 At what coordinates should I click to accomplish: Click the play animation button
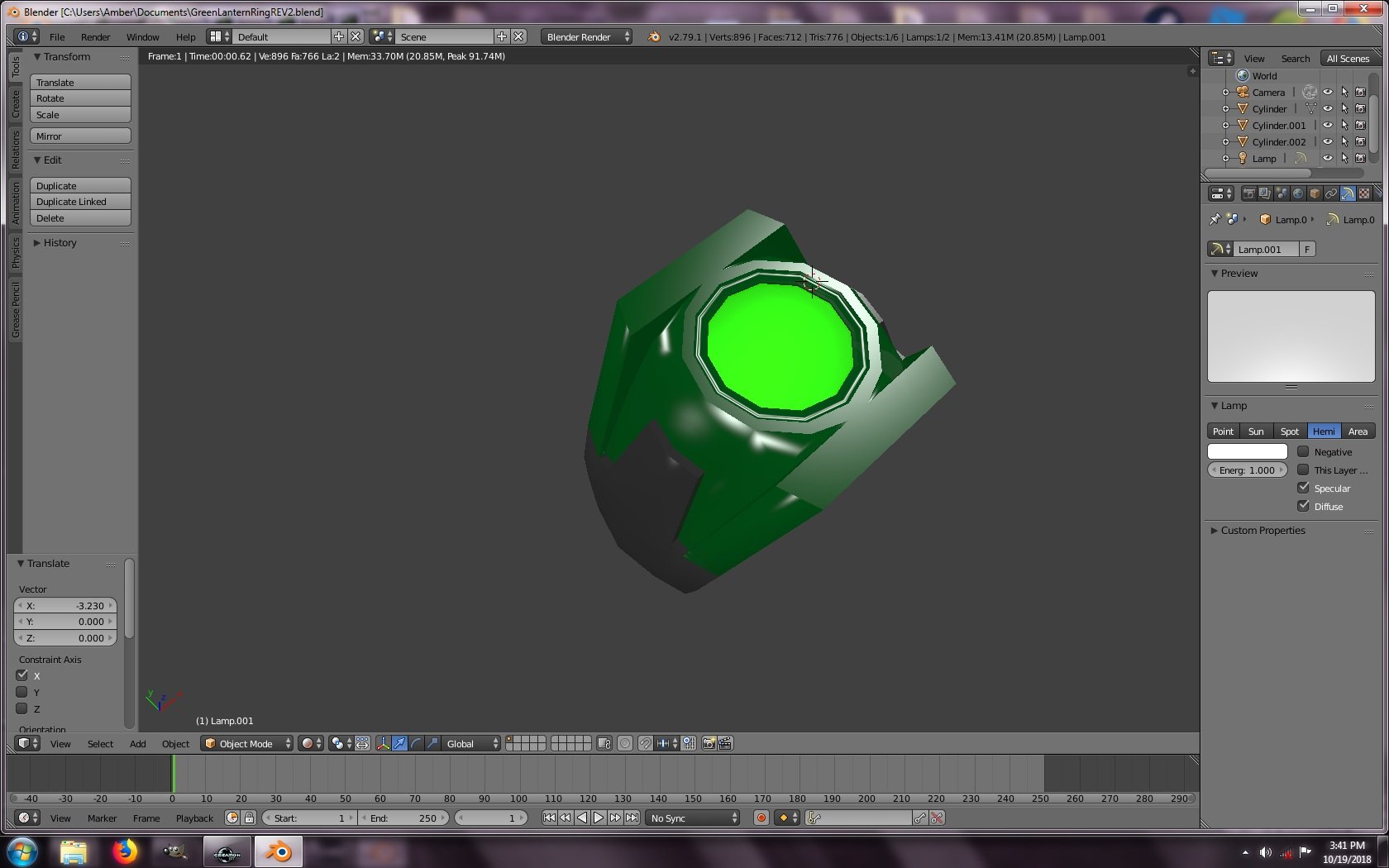pyautogui.click(x=599, y=818)
